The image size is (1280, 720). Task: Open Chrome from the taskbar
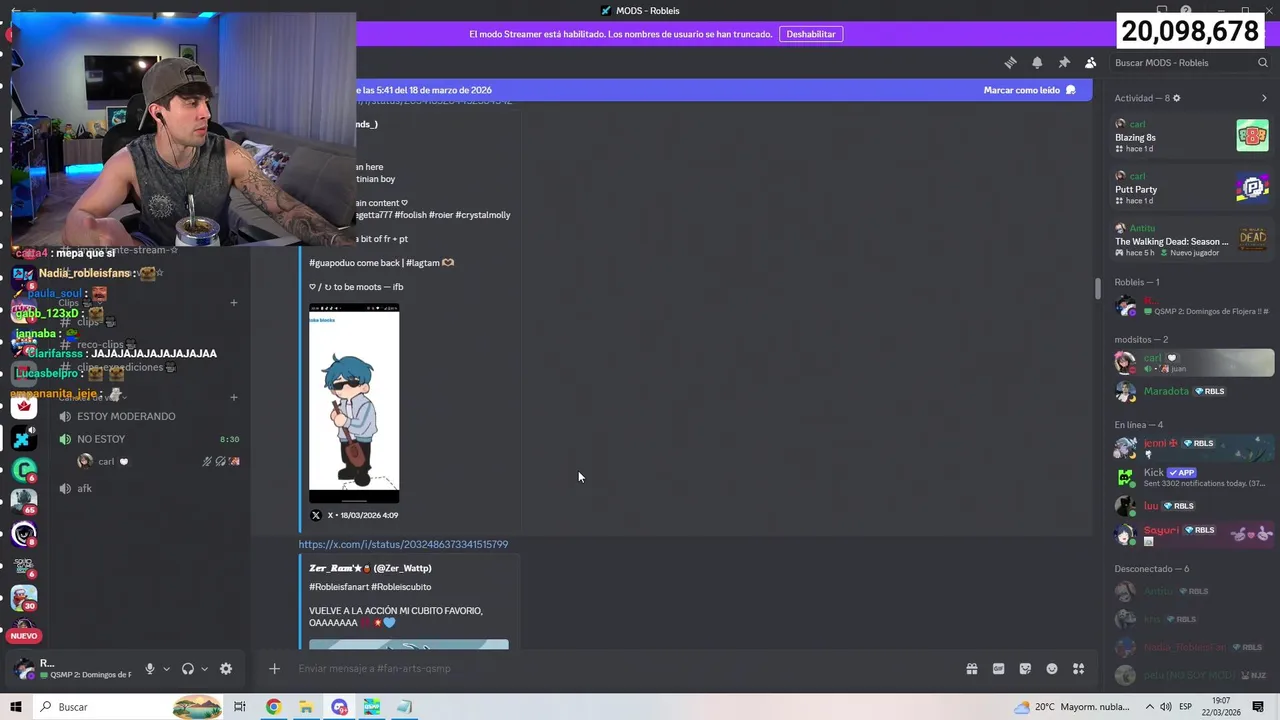tap(273, 707)
